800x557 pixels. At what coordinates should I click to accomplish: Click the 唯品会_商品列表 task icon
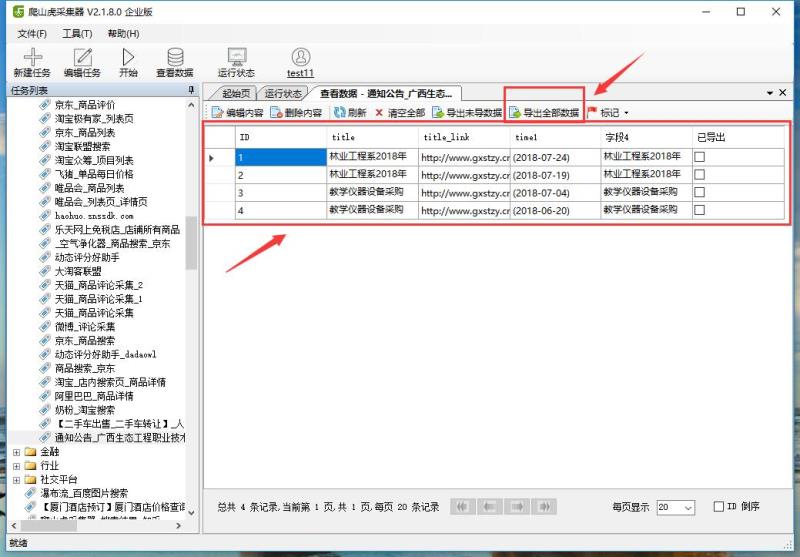45,188
